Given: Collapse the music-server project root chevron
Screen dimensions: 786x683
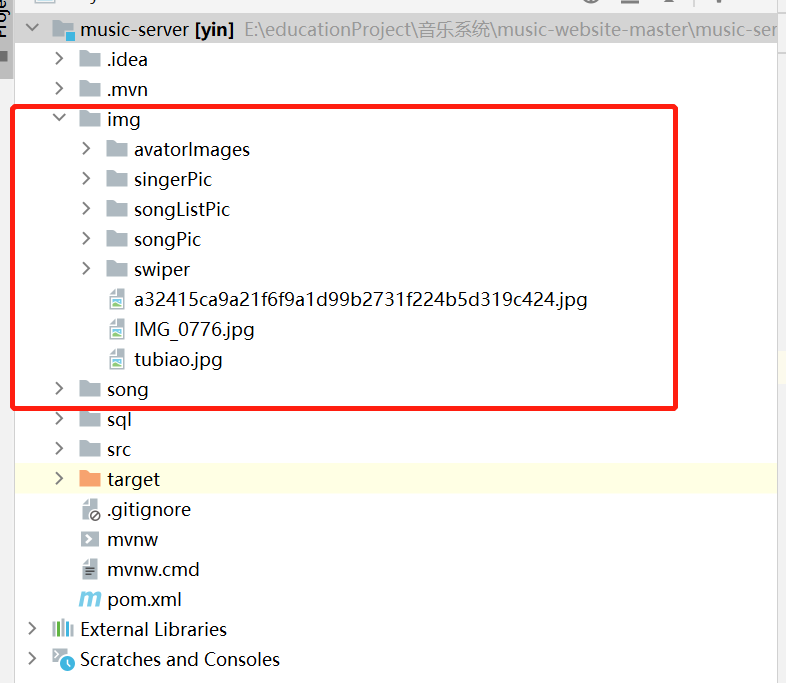Looking at the screenshot, I should (32, 28).
